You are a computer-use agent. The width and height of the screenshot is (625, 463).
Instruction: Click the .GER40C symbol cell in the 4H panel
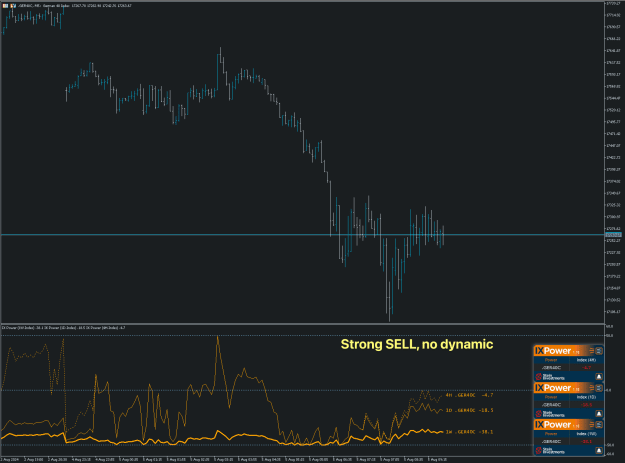click(x=551, y=367)
